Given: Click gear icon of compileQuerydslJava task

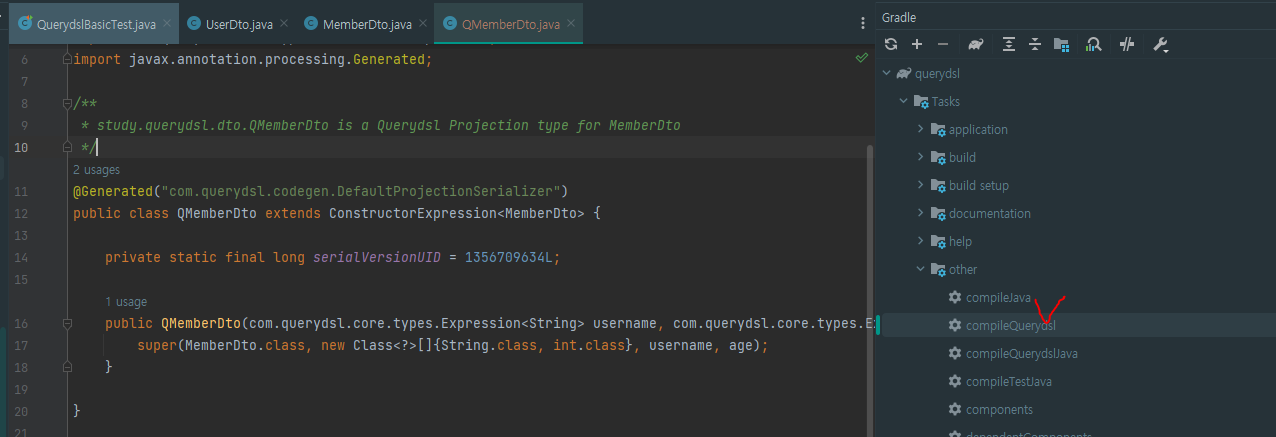Looking at the screenshot, I should tap(955, 353).
